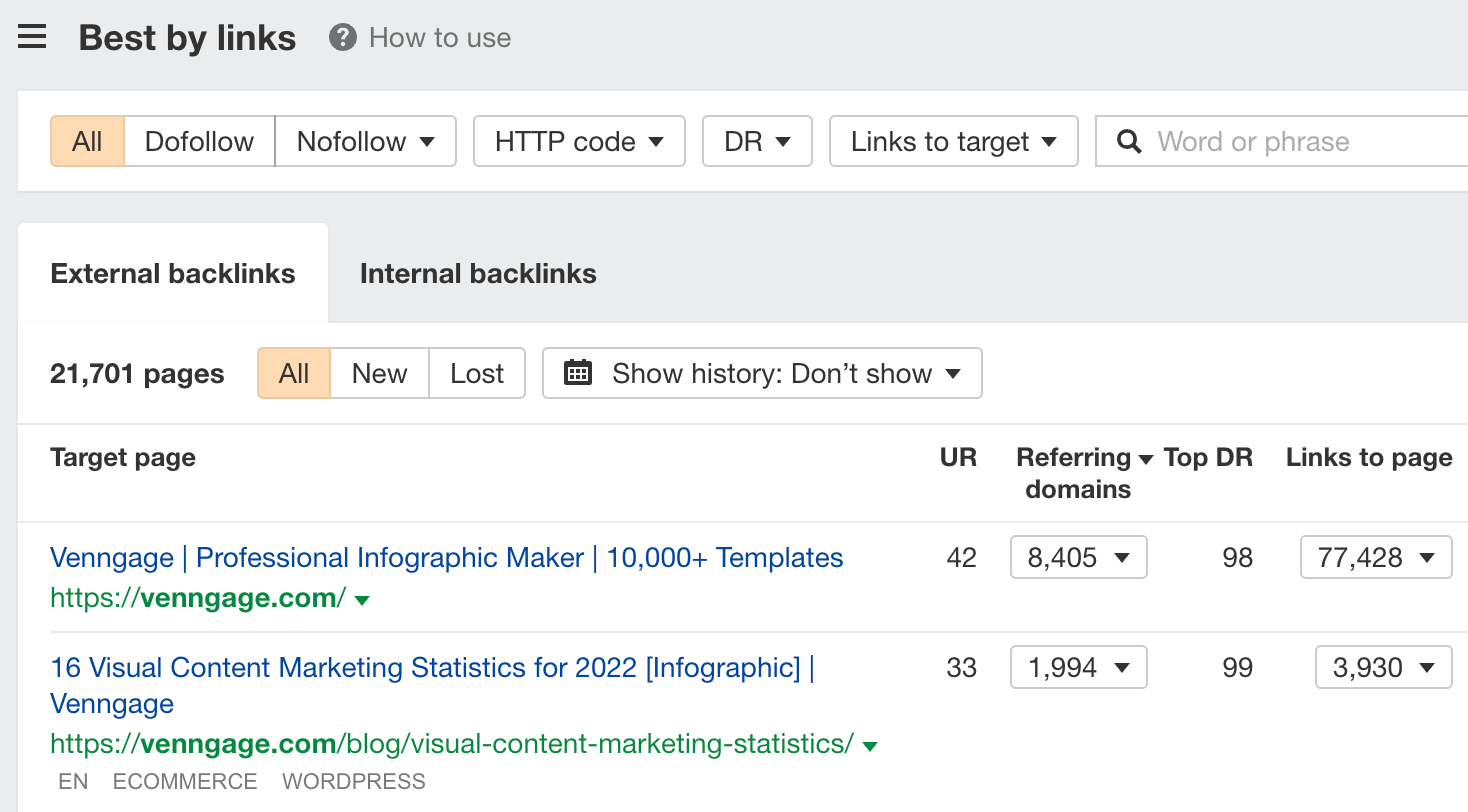Click the search magnifier icon
1468x812 pixels.
1128,141
